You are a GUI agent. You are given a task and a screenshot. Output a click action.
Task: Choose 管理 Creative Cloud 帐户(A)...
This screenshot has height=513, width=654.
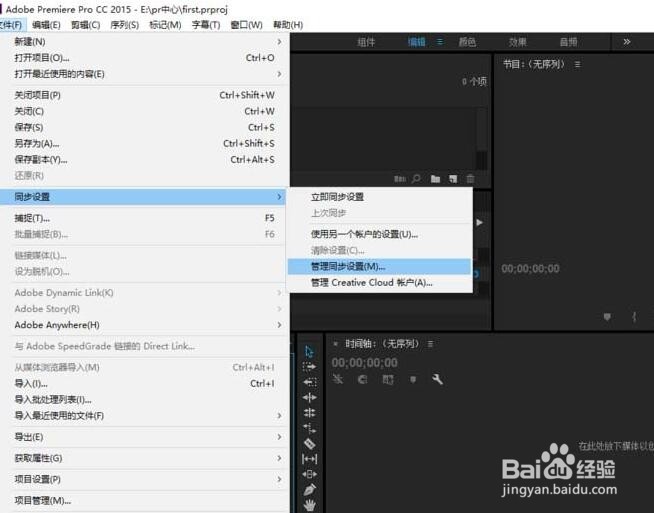(380, 283)
